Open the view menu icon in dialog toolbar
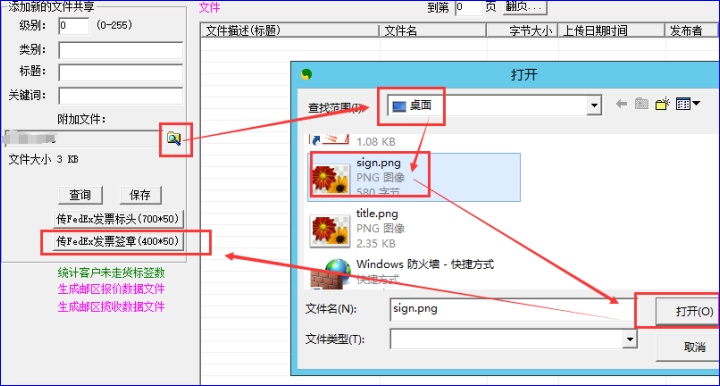The image size is (720, 386). (x=688, y=104)
